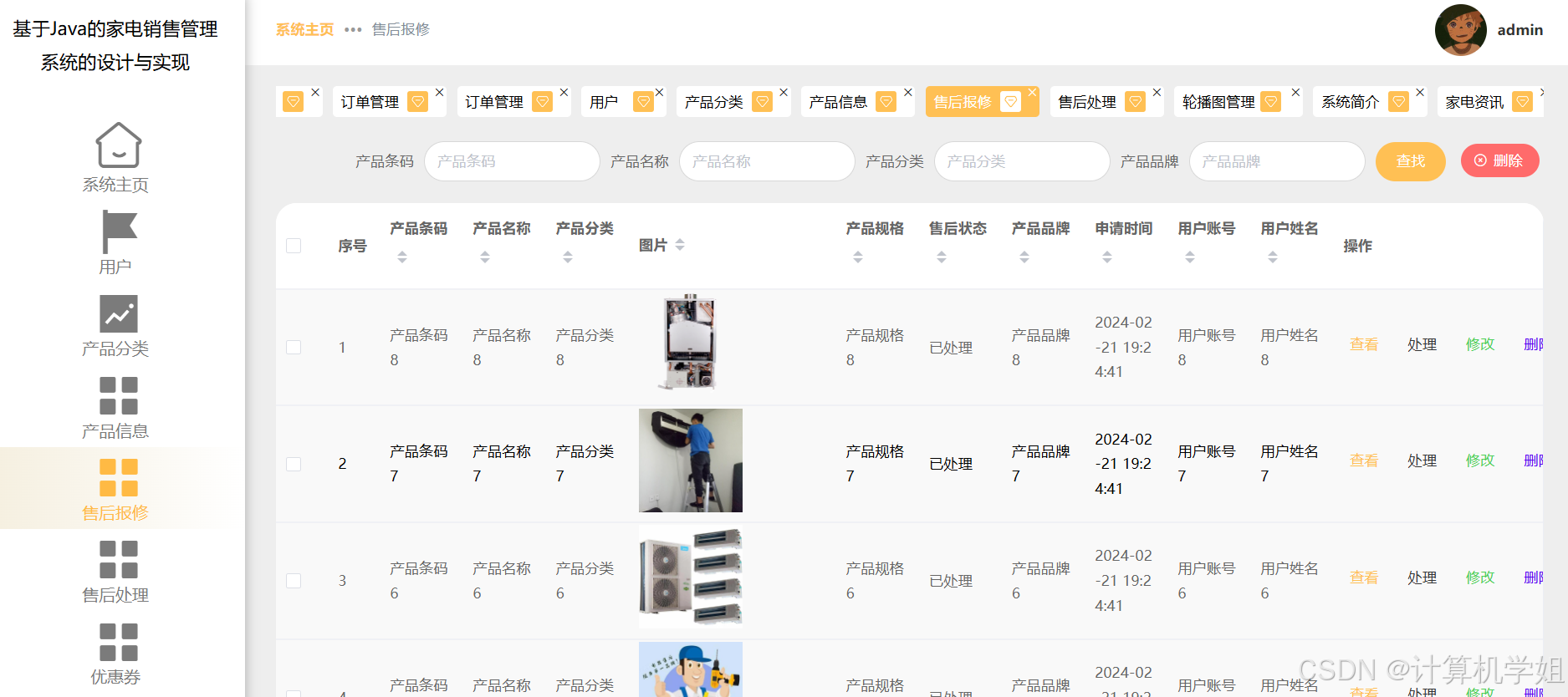This screenshot has height=697, width=1568.
Task: Click the heart icon on 系统简介 tab
Action: pyautogui.click(x=1398, y=102)
